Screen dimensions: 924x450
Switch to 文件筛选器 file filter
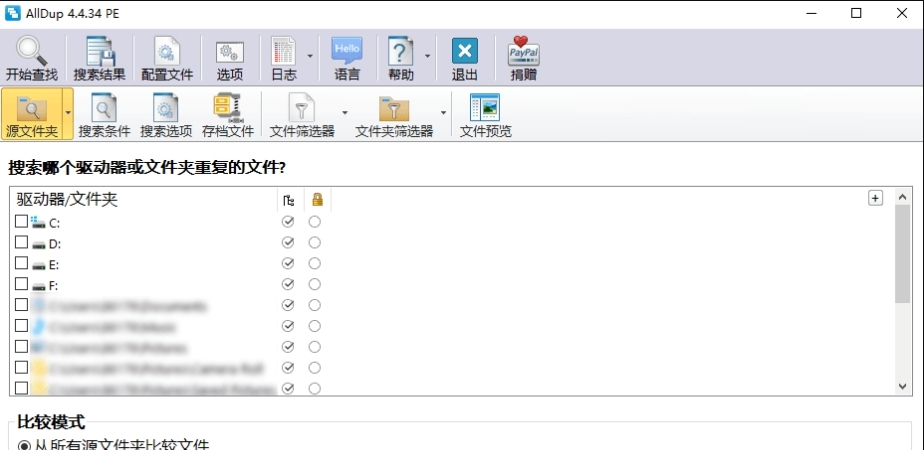tap(302, 115)
